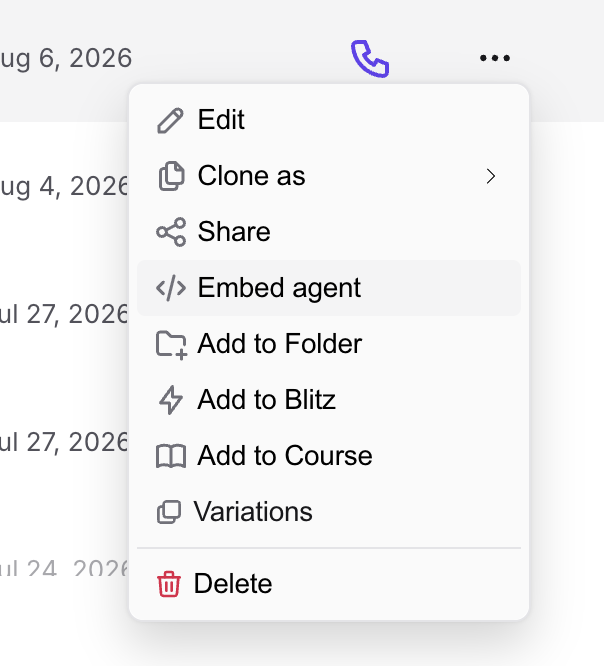
Task: Click the red trash Delete icon
Action: pos(169,584)
